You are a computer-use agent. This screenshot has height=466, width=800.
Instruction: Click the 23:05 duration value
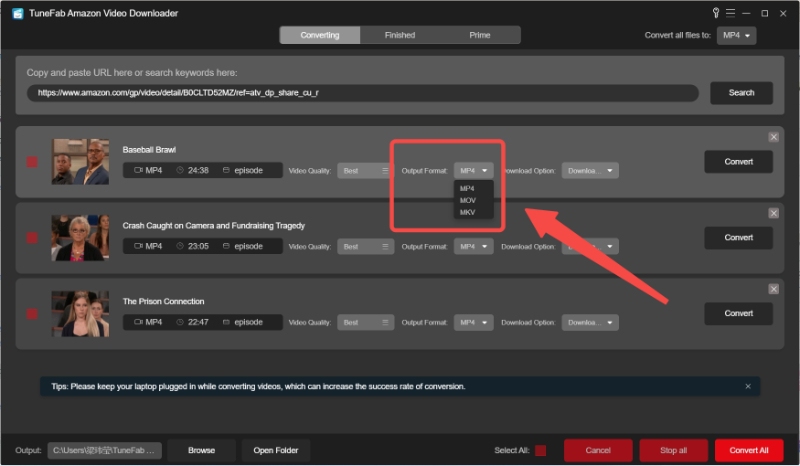[x=198, y=247]
